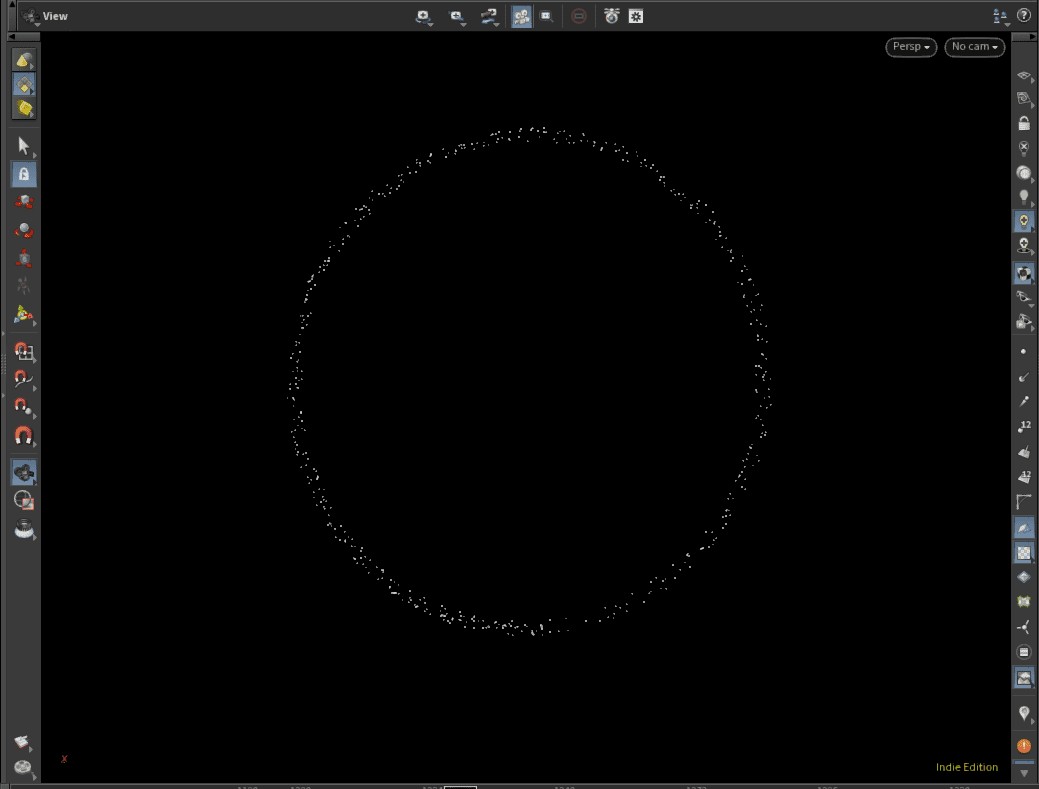Select the arrow Select tool
Image resolution: width=1039 pixels, height=789 pixels.
(24, 146)
